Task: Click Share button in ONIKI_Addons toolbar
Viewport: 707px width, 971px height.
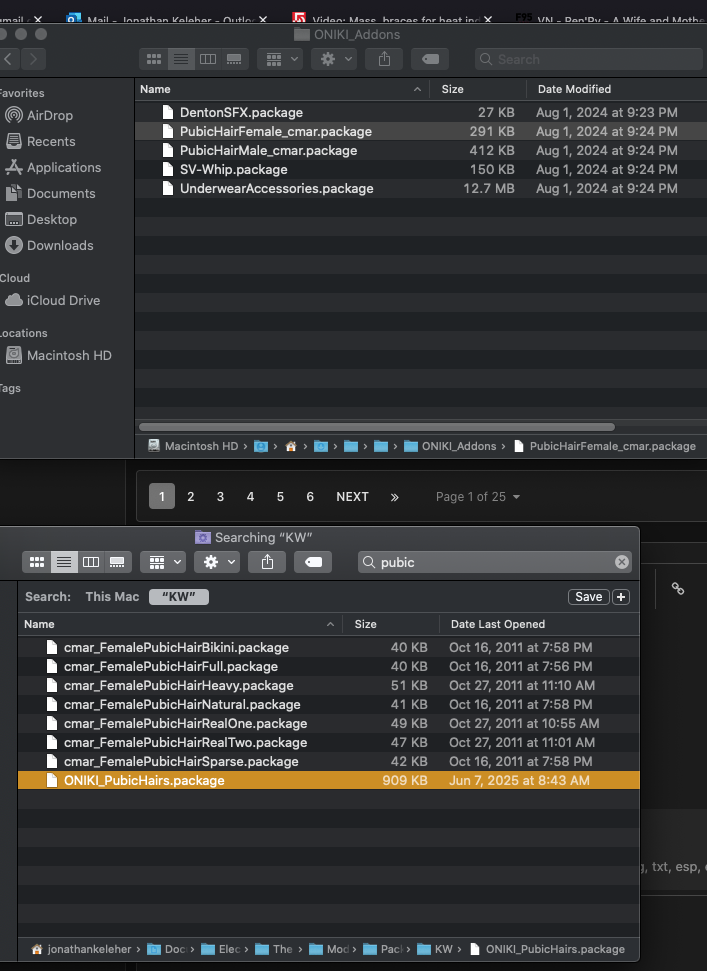Action: [384, 59]
